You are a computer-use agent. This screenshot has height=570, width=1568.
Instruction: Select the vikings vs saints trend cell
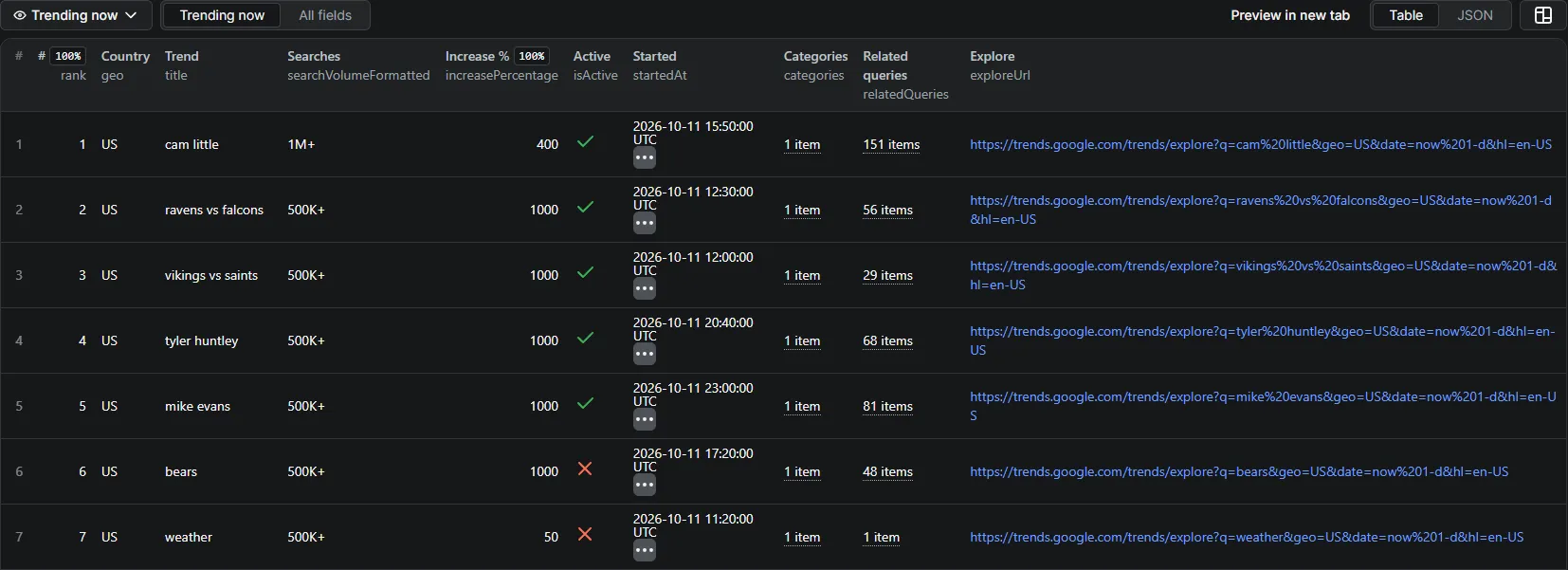[x=211, y=276]
